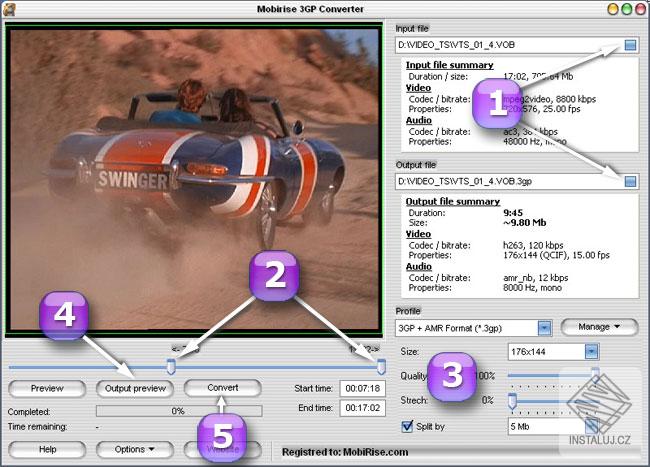Click the red close window button

pos(640,9)
